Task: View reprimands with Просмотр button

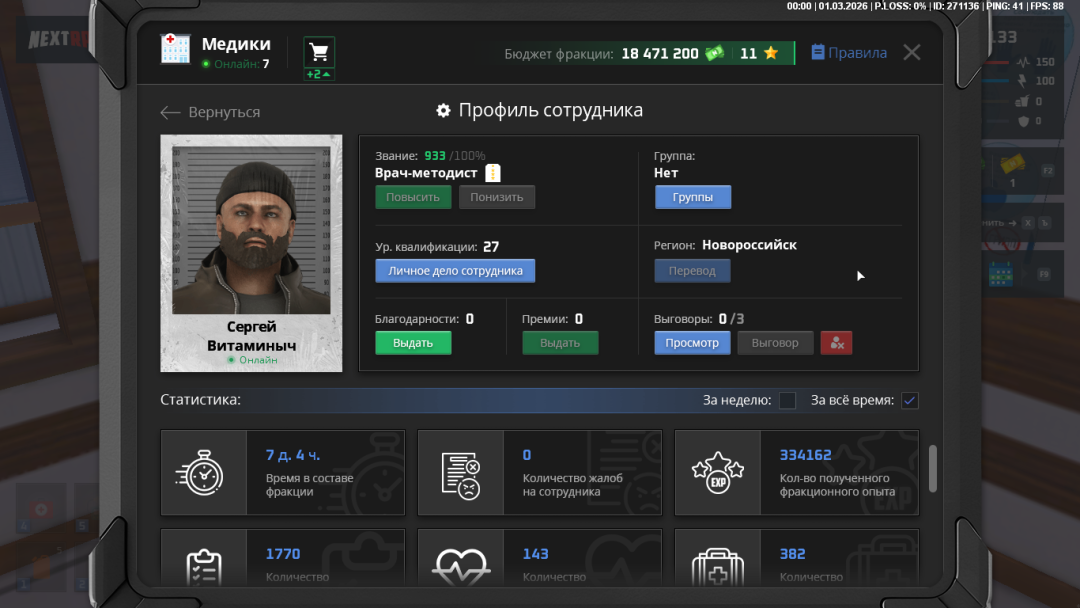Action: coord(692,343)
